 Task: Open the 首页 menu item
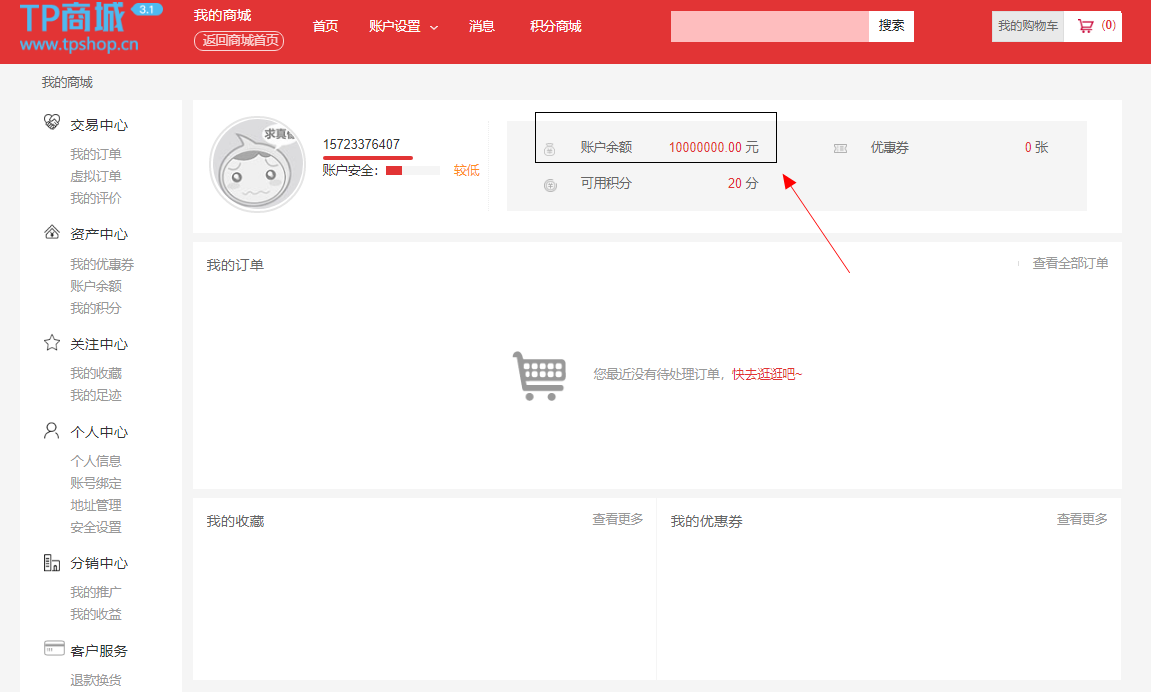325,27
